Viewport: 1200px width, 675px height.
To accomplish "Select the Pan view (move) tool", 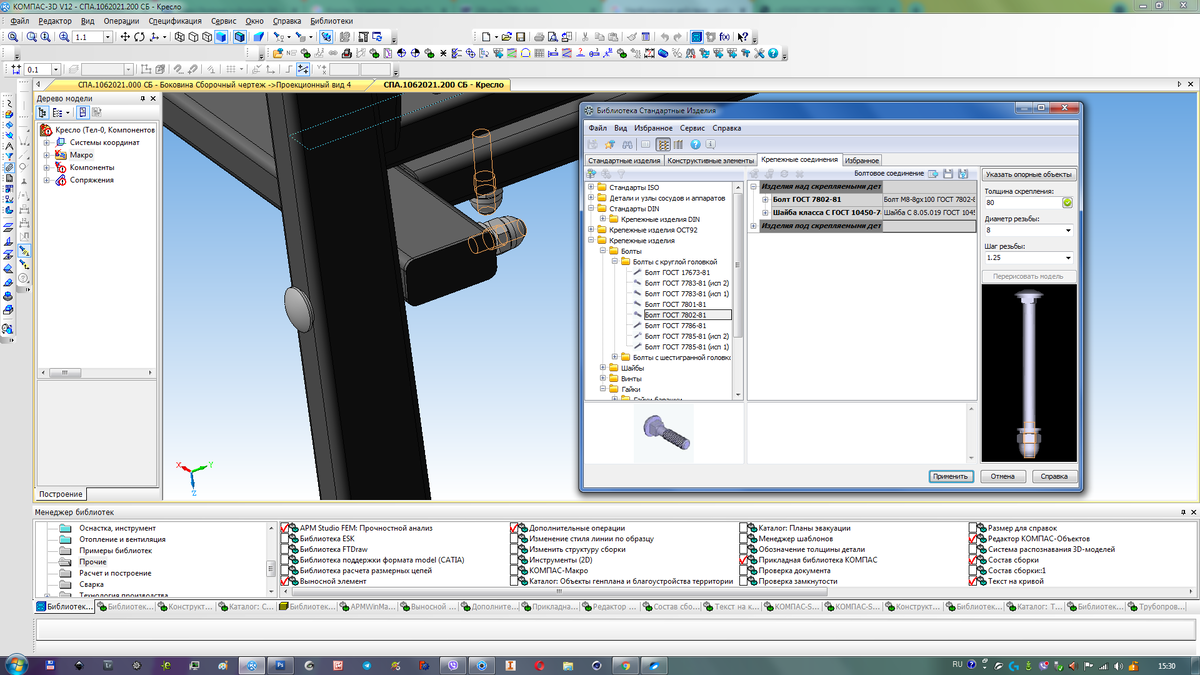I will [125, 37].
